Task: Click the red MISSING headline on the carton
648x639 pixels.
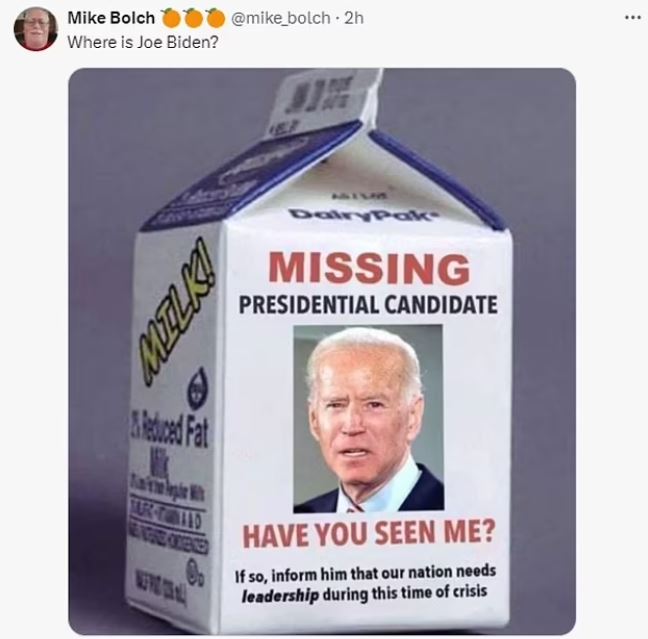Action: (x=369, y=268)
